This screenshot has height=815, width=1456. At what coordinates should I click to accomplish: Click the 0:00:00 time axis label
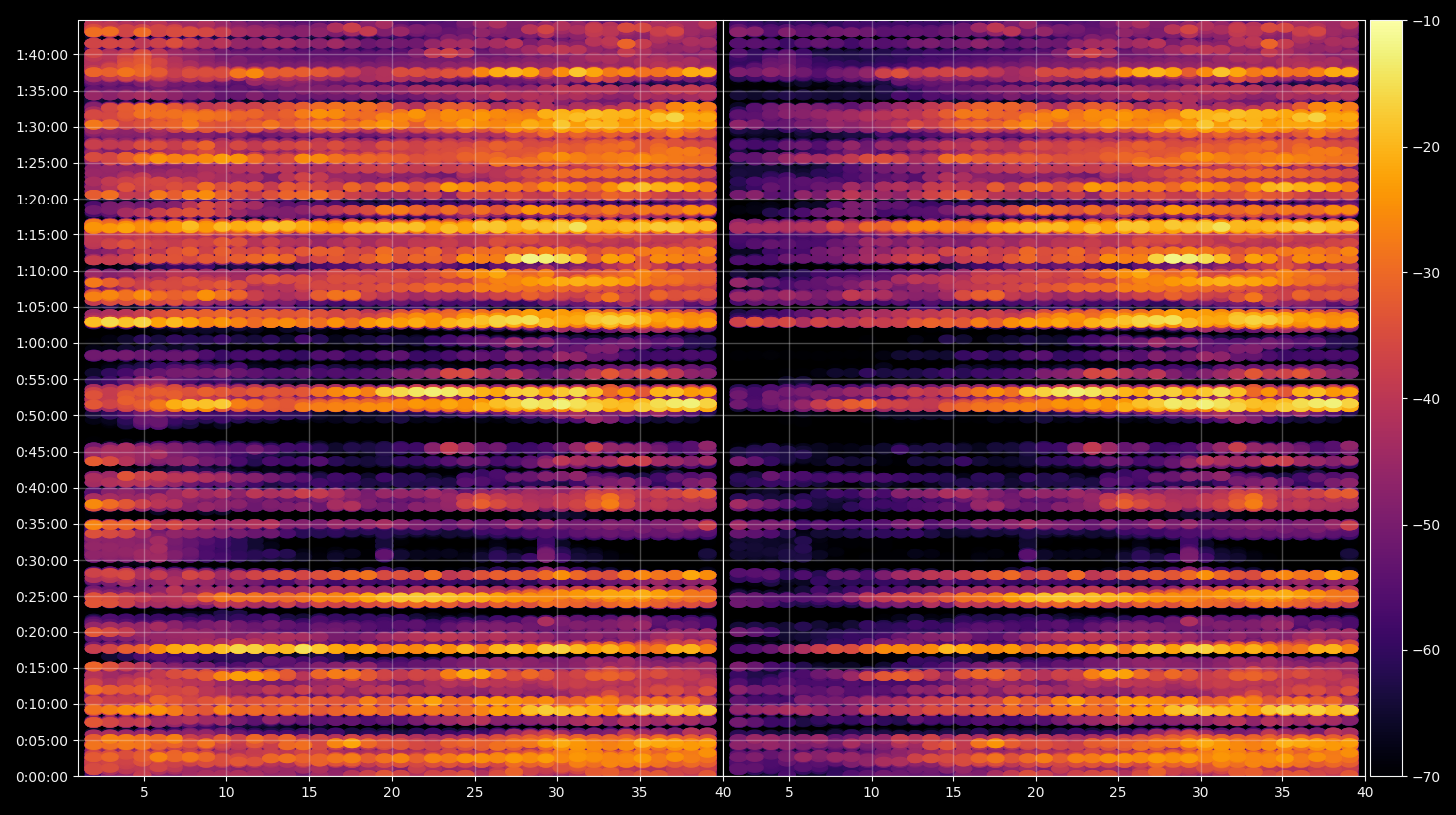point(42,777)
